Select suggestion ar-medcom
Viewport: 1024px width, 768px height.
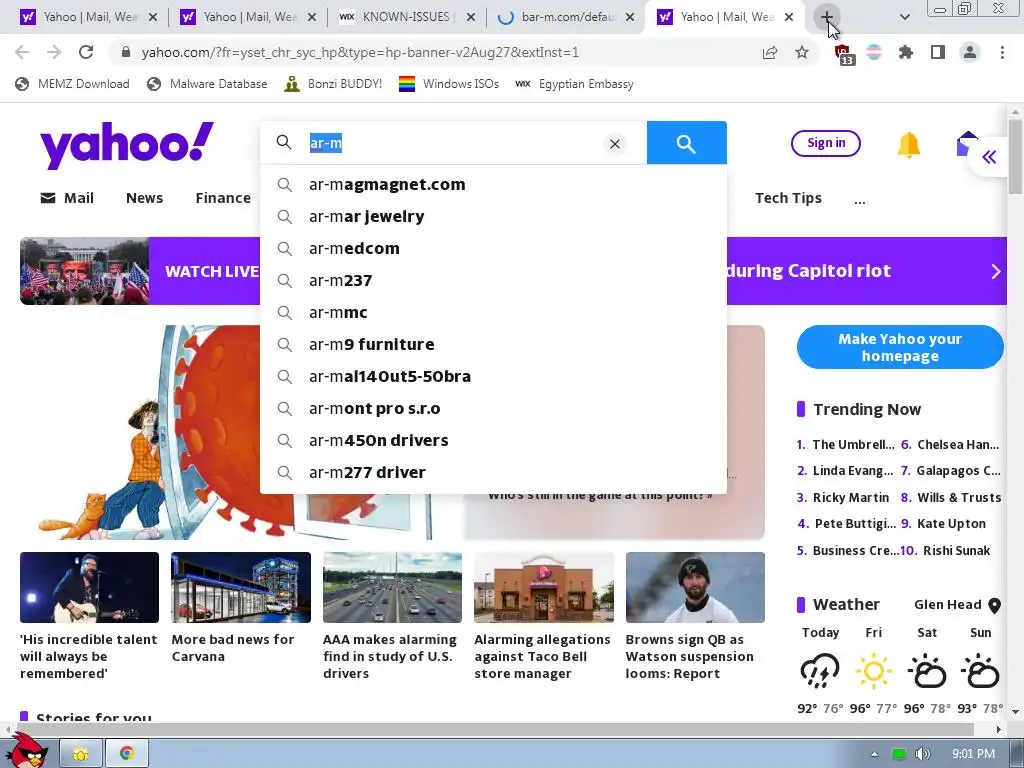point(493,248)
